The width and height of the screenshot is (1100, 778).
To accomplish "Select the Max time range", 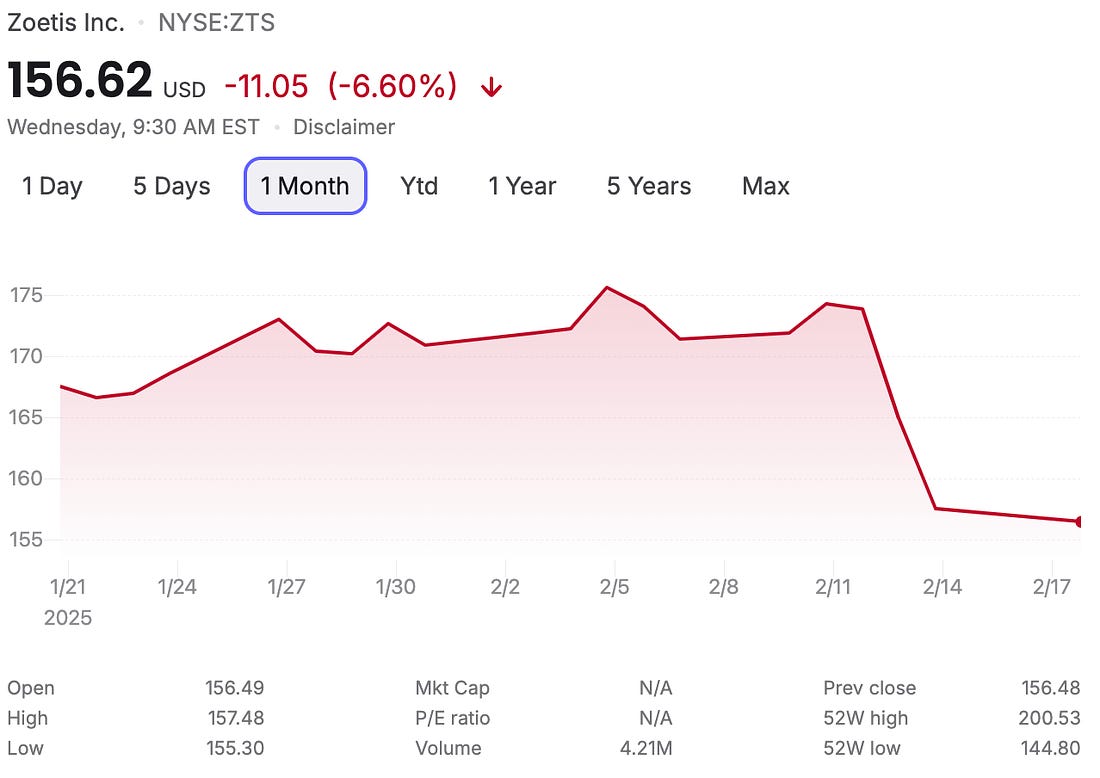I will (765, 186).
